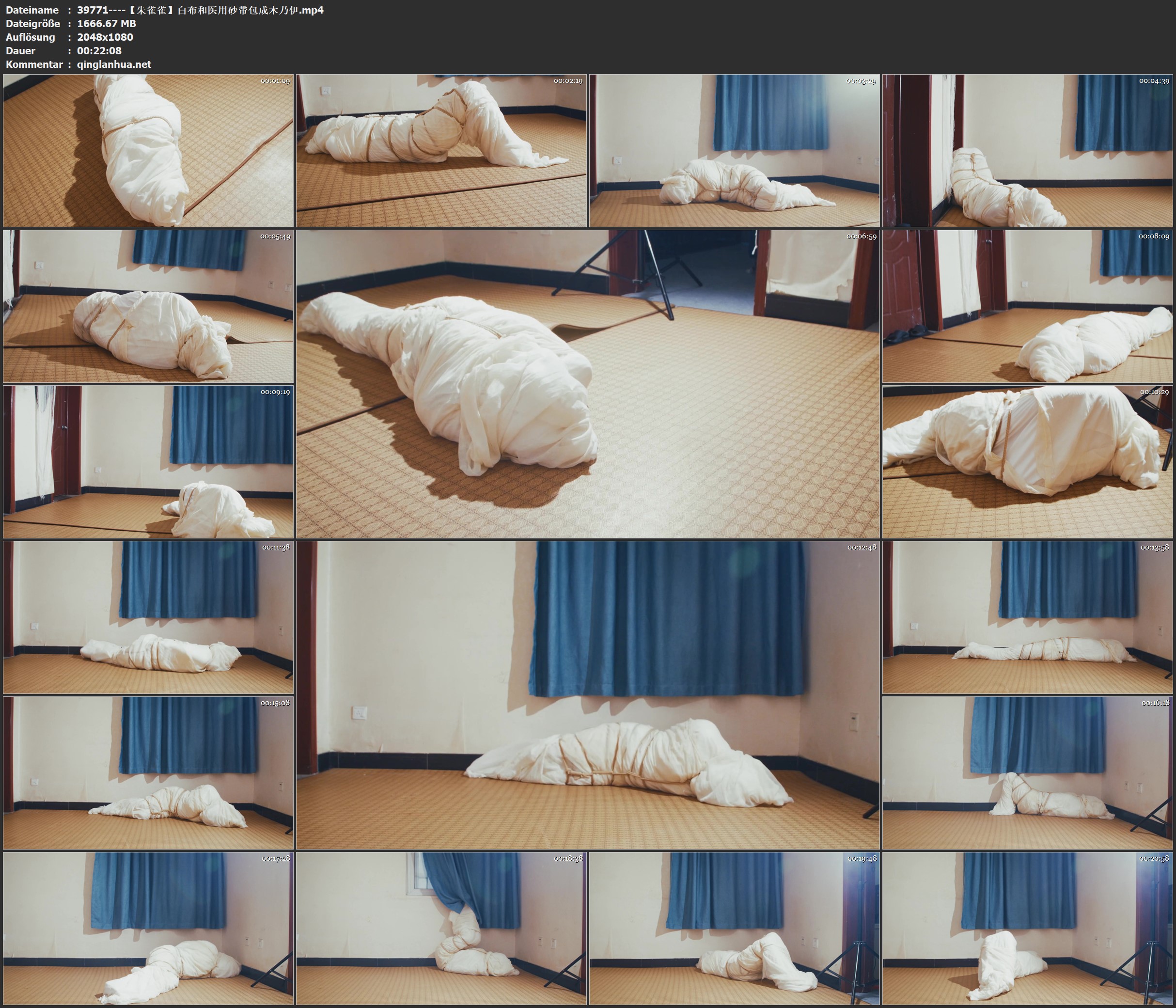Viewport: 1176px width, 1008px height.
Task: Click the frame marked 00:04:39
Action: (x=1027, y=151)
